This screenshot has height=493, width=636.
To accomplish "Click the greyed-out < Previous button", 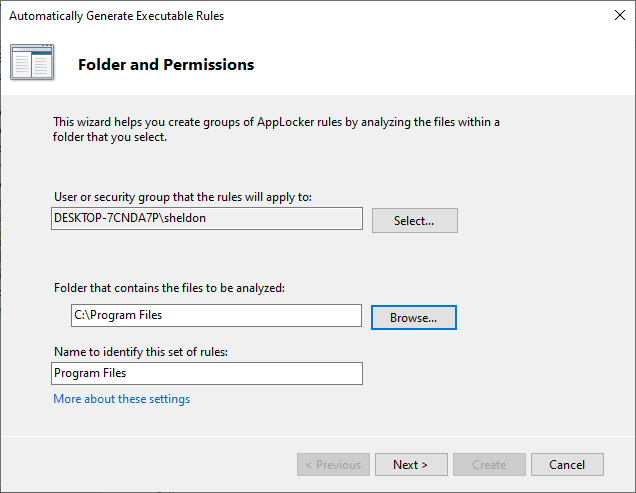I will click(x=333, y=464).
